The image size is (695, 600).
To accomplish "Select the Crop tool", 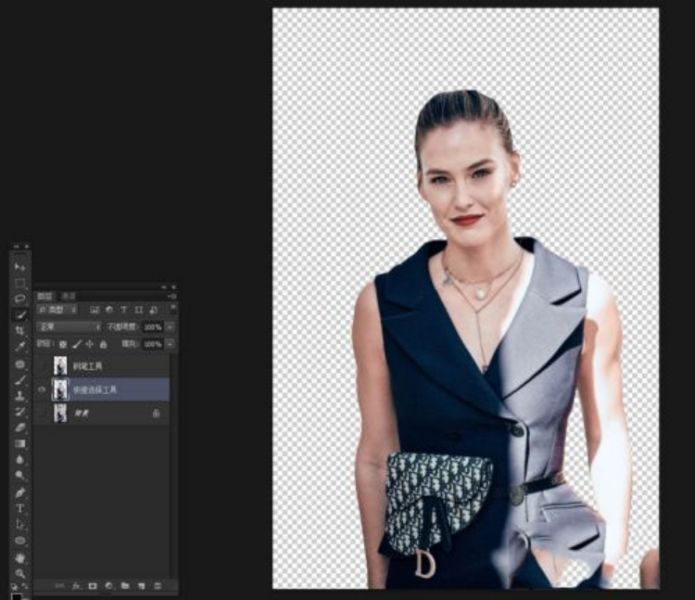I will (x=20, y=331).
